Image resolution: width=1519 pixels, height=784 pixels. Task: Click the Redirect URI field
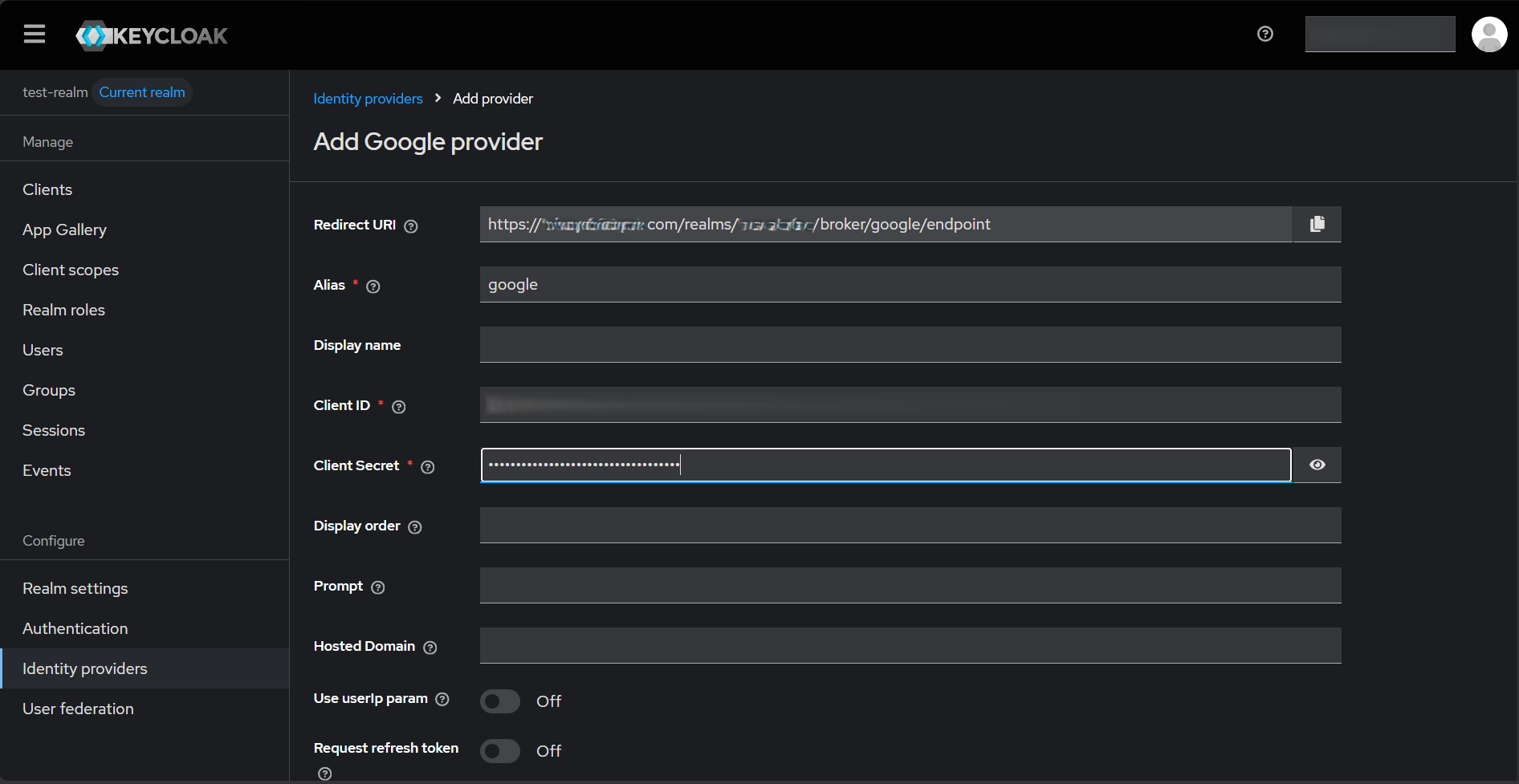886,224
